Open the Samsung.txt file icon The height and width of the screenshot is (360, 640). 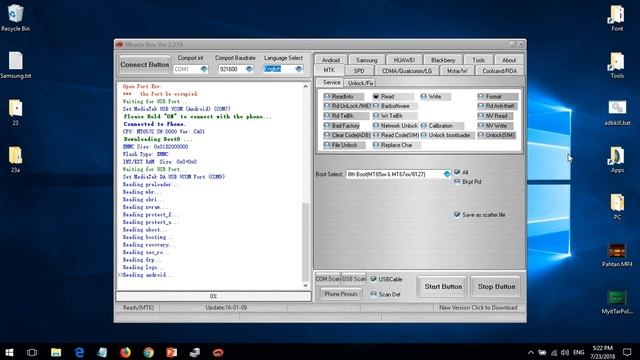pyautogui.click(x=16, y=65)
